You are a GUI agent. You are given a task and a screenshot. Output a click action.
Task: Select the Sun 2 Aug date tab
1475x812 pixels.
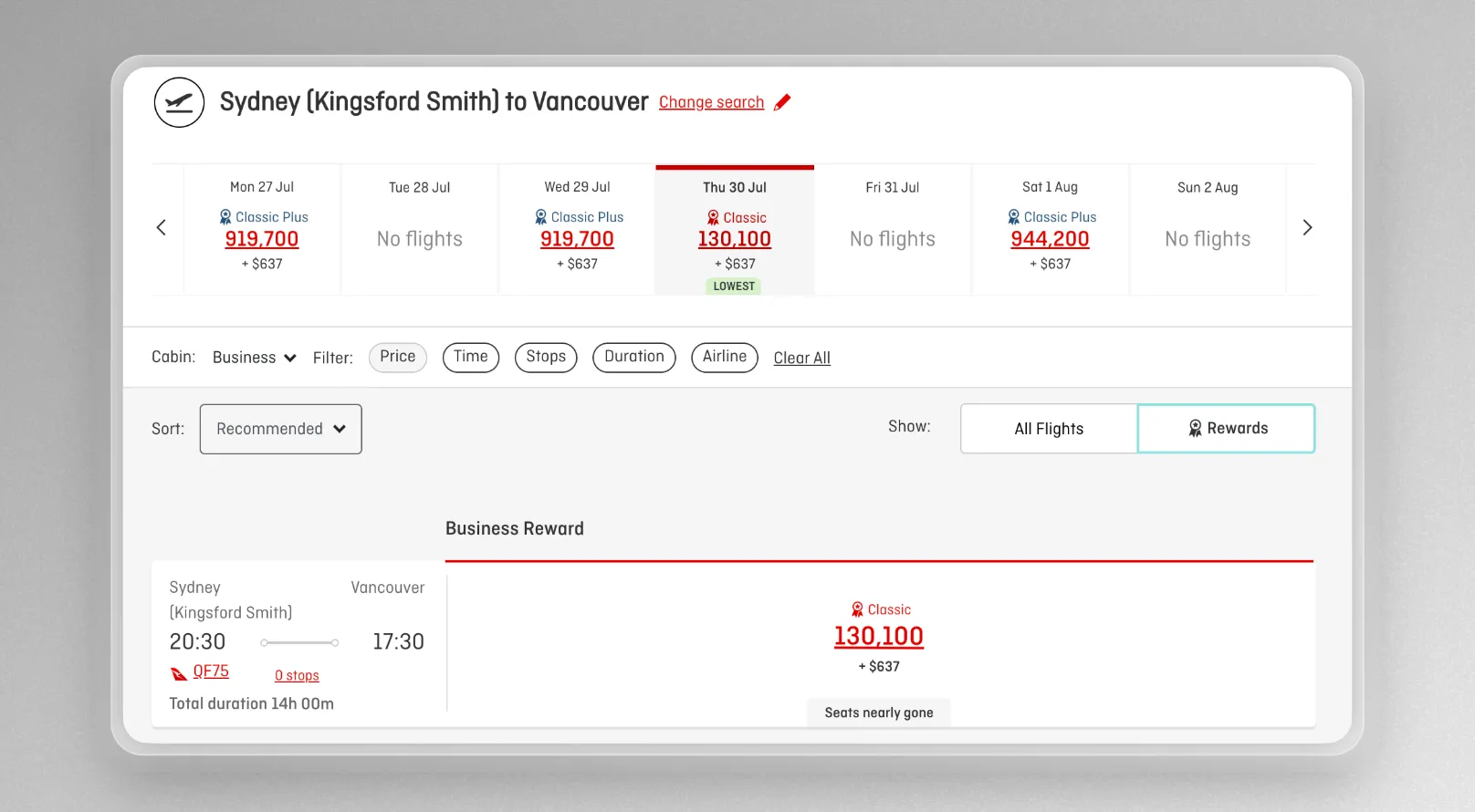click(x=1208, y=230)
